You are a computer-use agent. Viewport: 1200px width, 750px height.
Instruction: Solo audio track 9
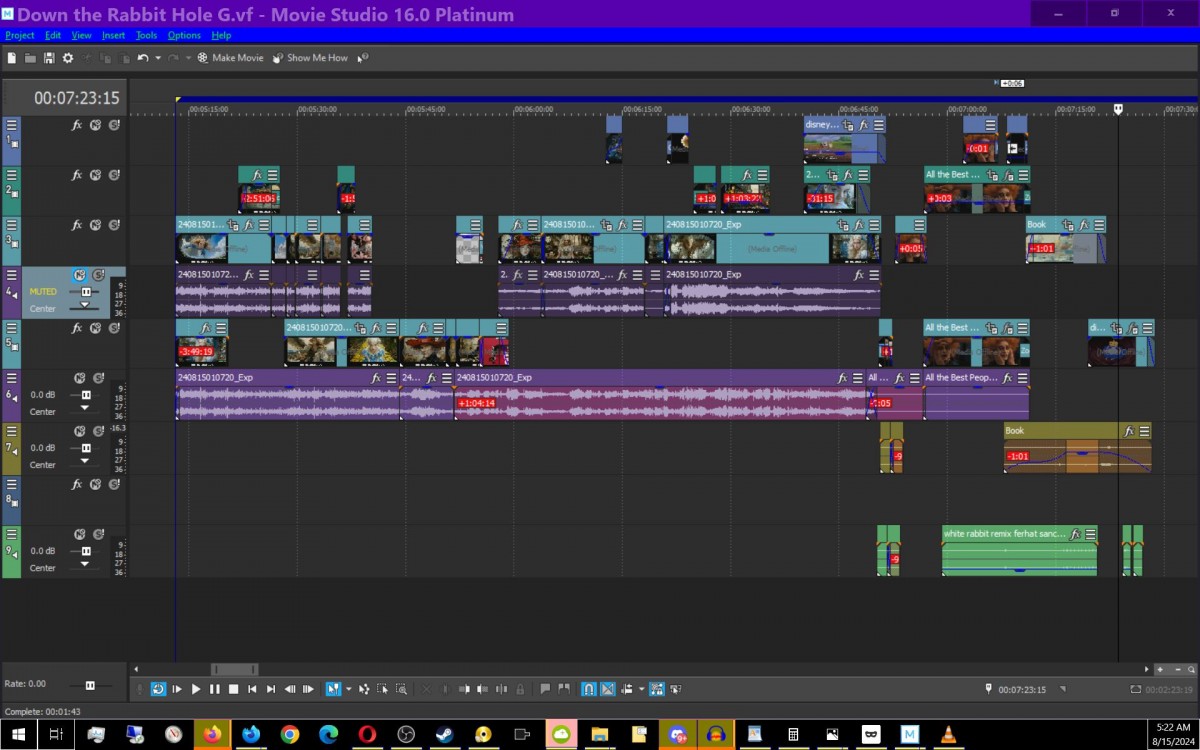click(x=98, y=535)
